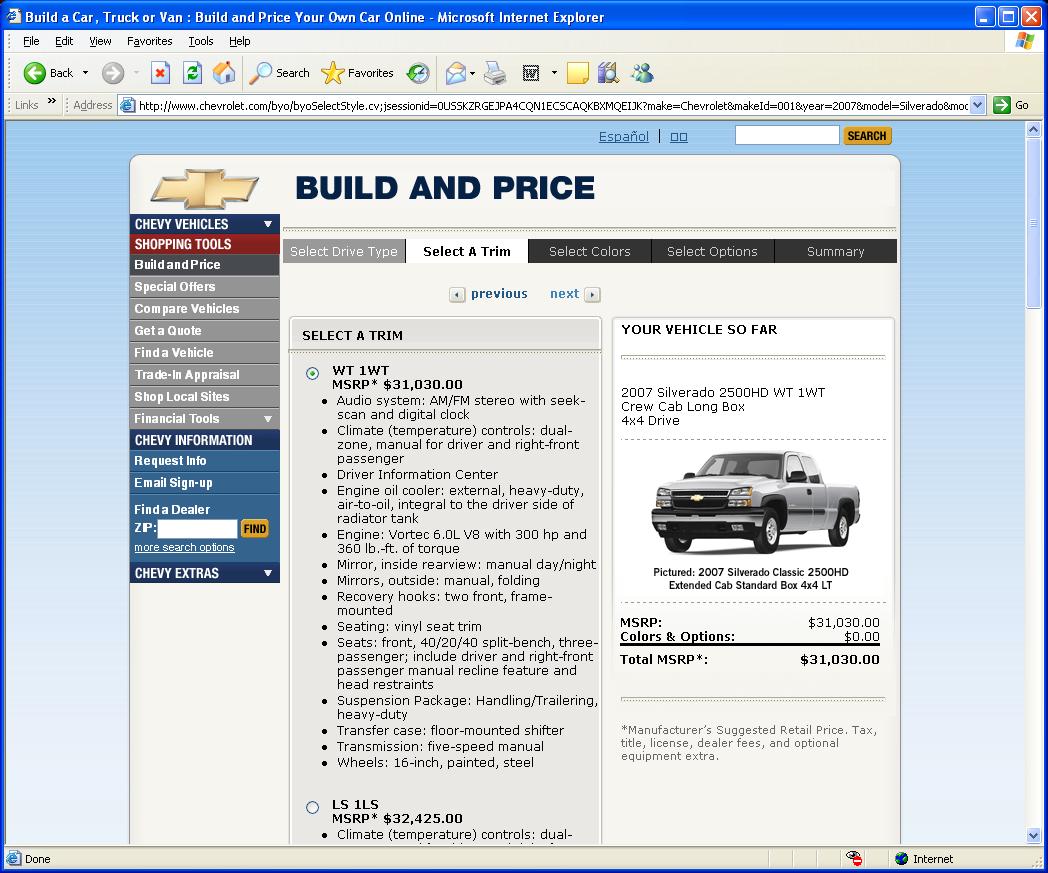Open the Tools menu
Viewport: 1048px width, 873px height.
pos(201,41)
